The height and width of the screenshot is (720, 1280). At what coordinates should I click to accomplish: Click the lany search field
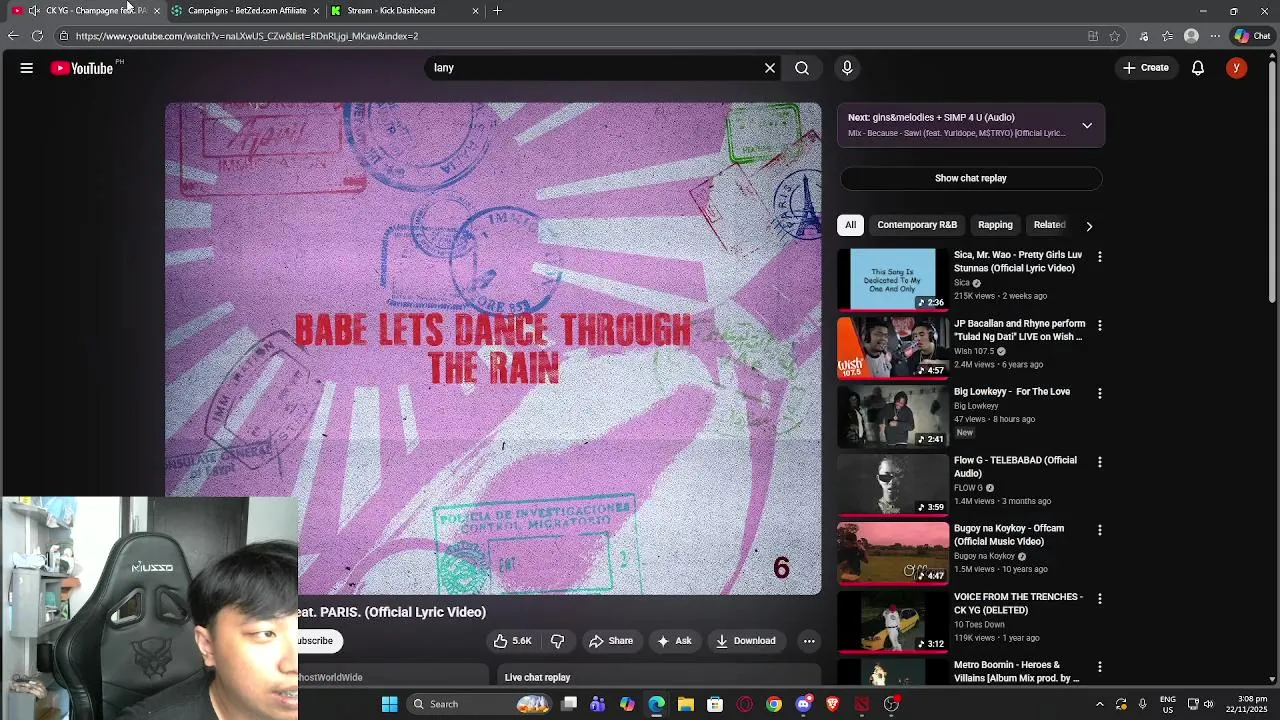(x=595, y=68)
